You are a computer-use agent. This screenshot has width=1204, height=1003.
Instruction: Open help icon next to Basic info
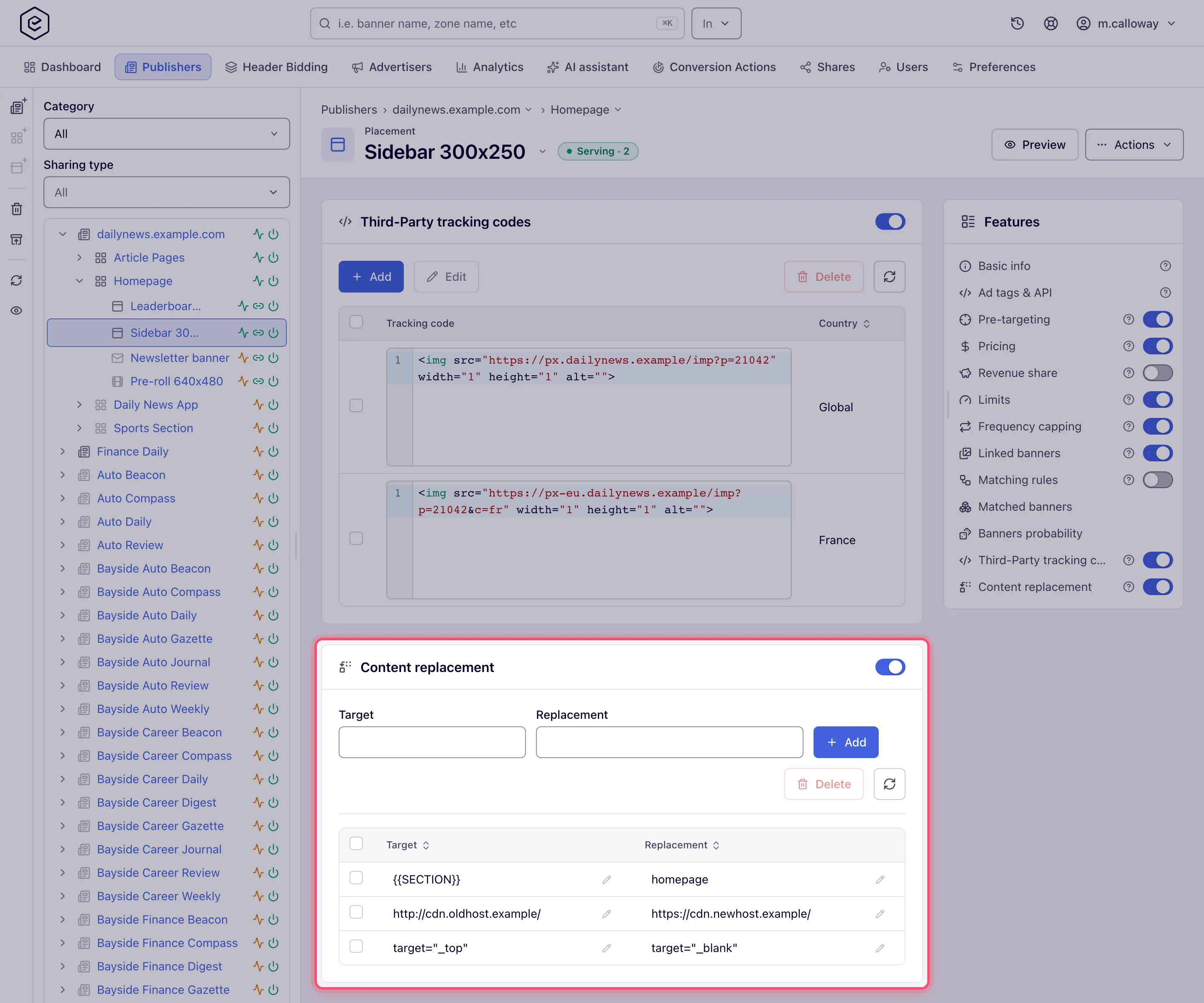(x=1165, y=266)
